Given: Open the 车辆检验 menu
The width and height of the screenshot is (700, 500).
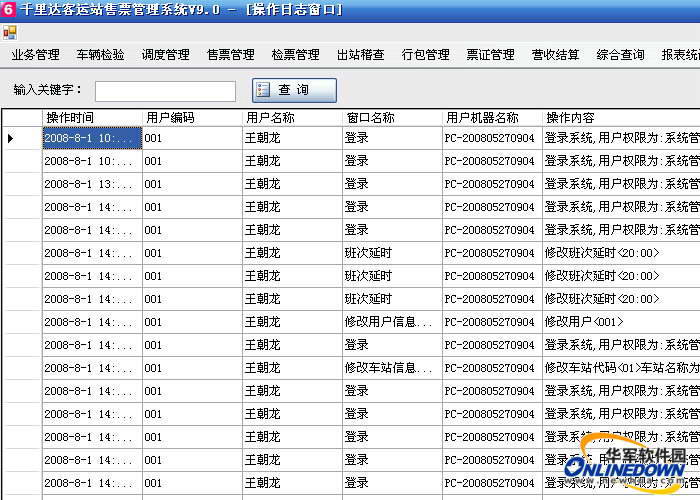Looking at the screenshot, I should [100, 55].
